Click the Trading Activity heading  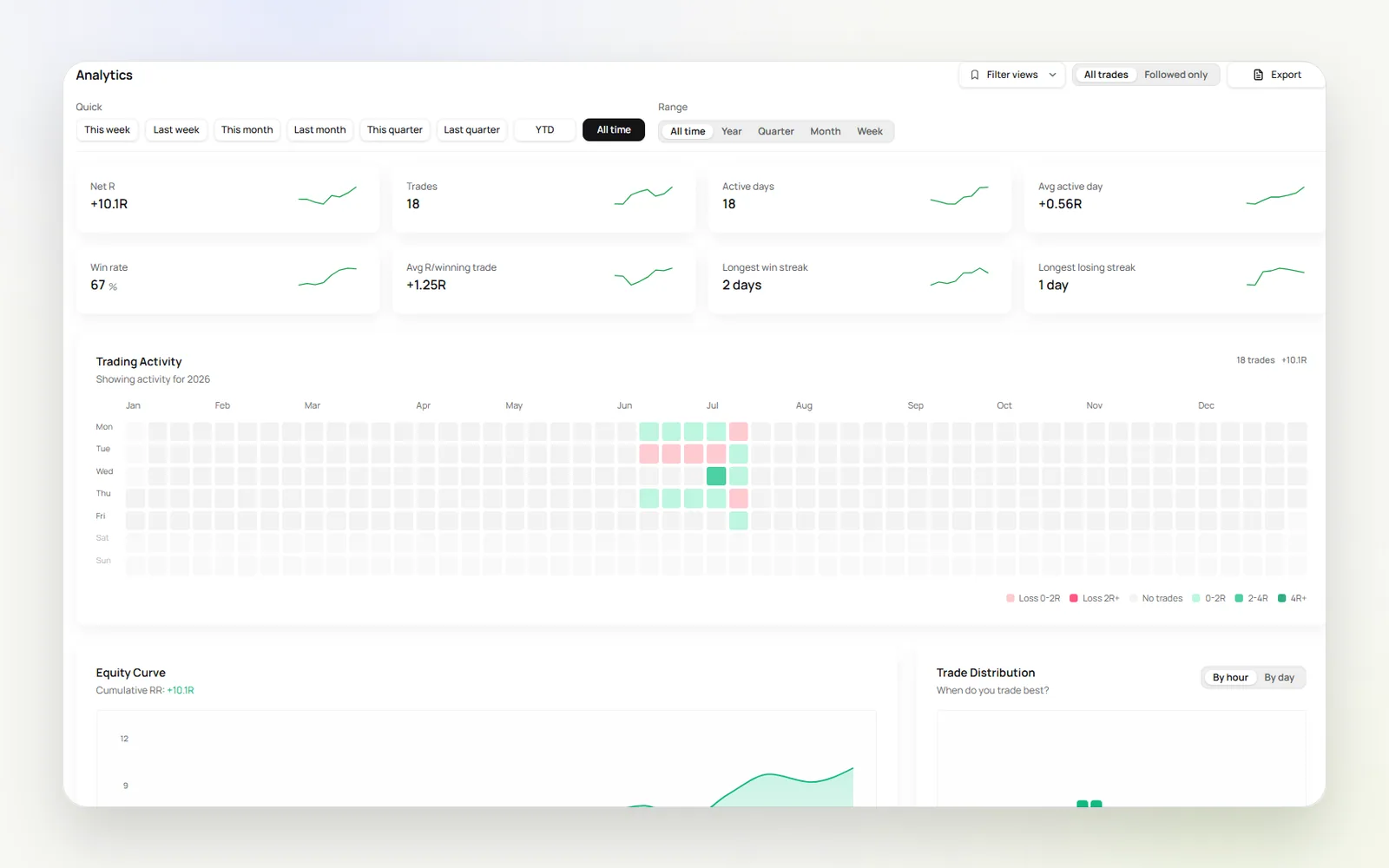click(x=139, y=362)
